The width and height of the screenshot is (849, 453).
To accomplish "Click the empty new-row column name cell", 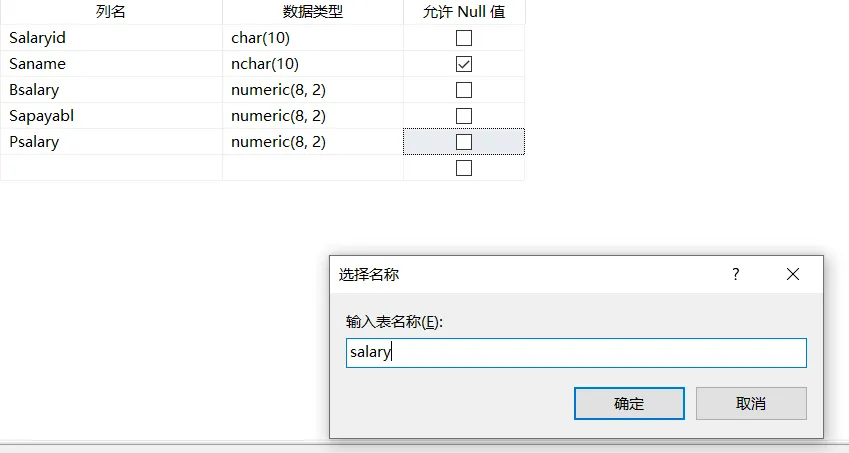I will pyautogui.click(x=111, y=168).
